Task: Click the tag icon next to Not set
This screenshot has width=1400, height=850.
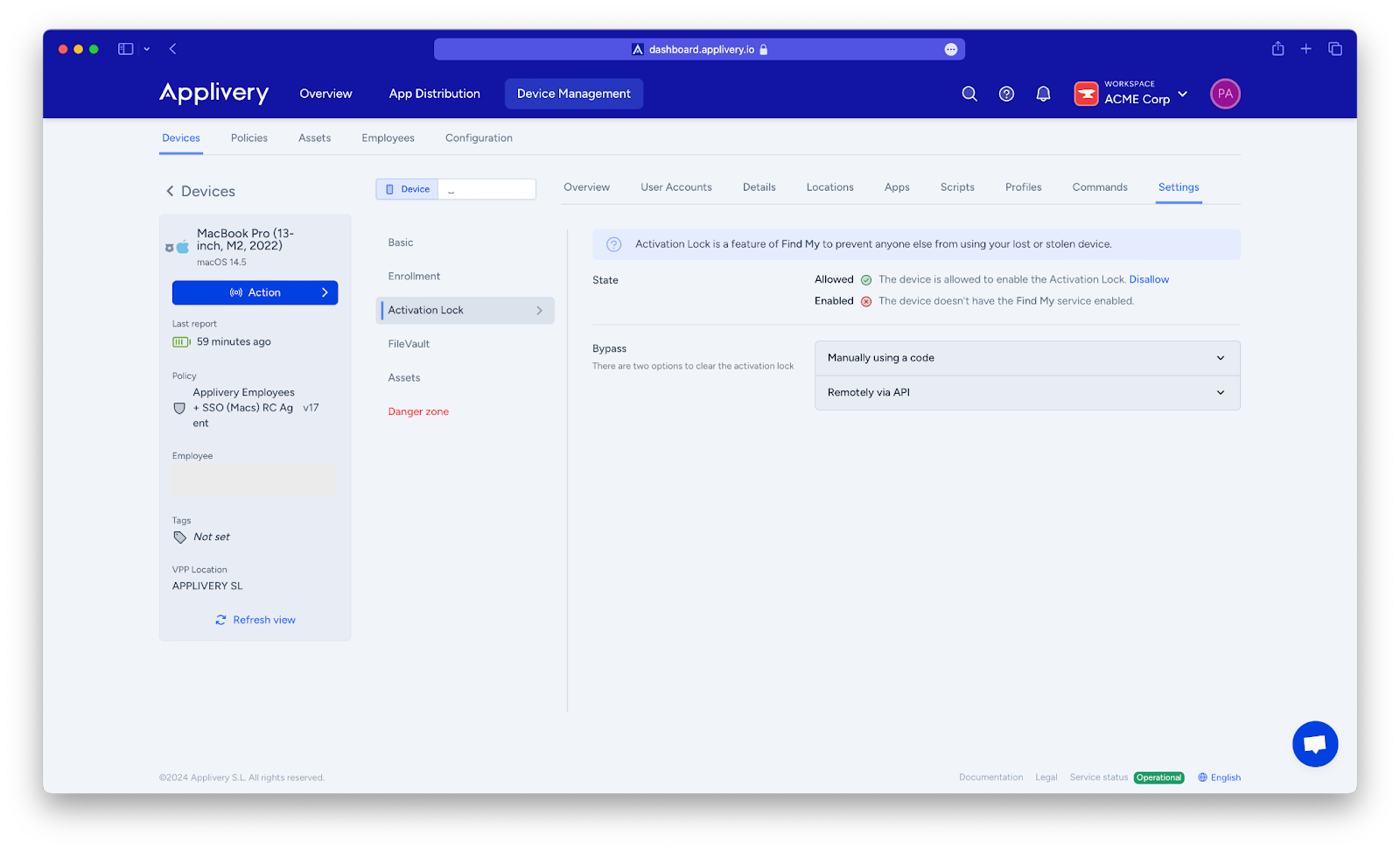Action: (x=179, y=537)
